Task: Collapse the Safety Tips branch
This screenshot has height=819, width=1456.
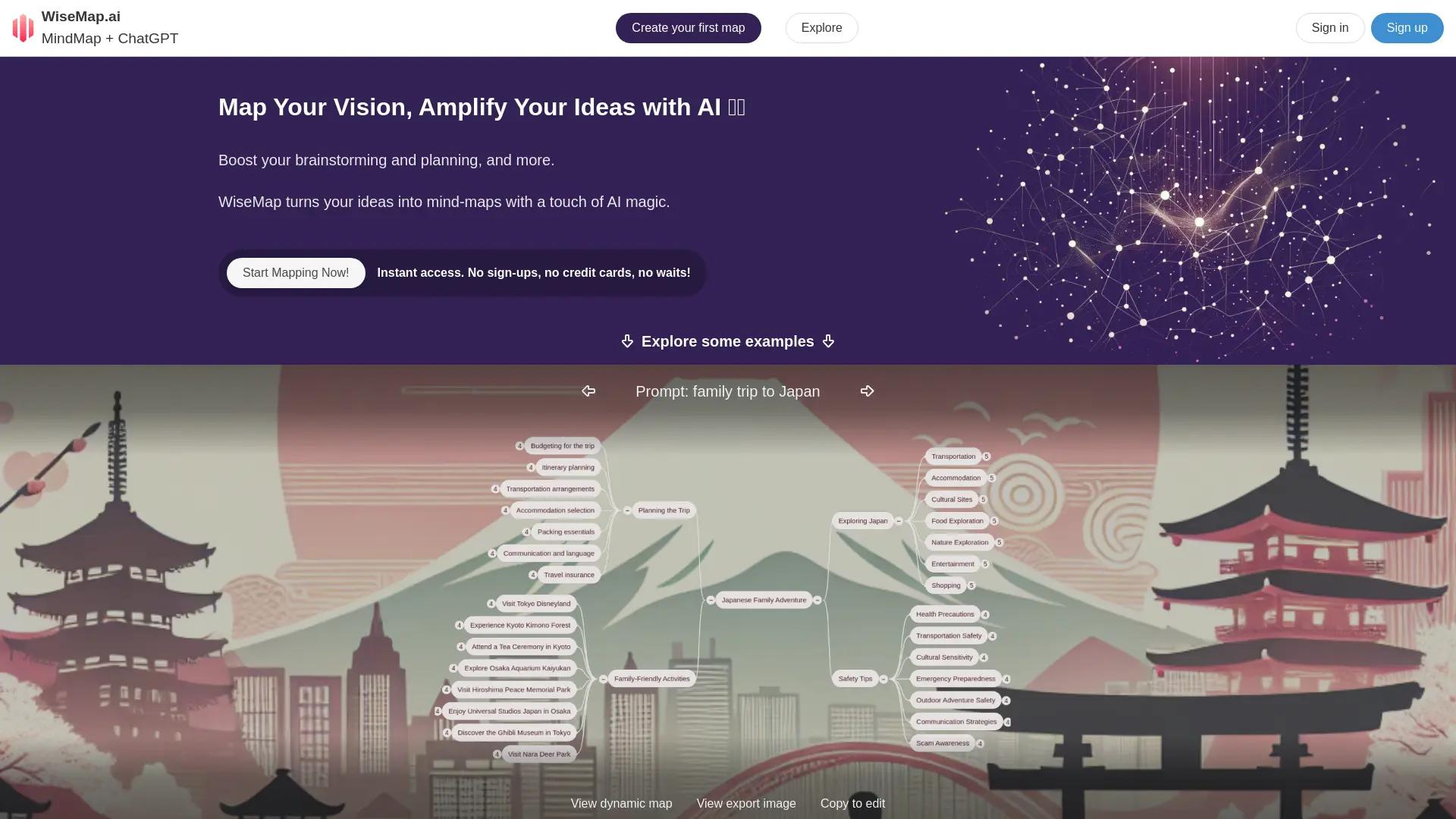Action: (883, 679)
